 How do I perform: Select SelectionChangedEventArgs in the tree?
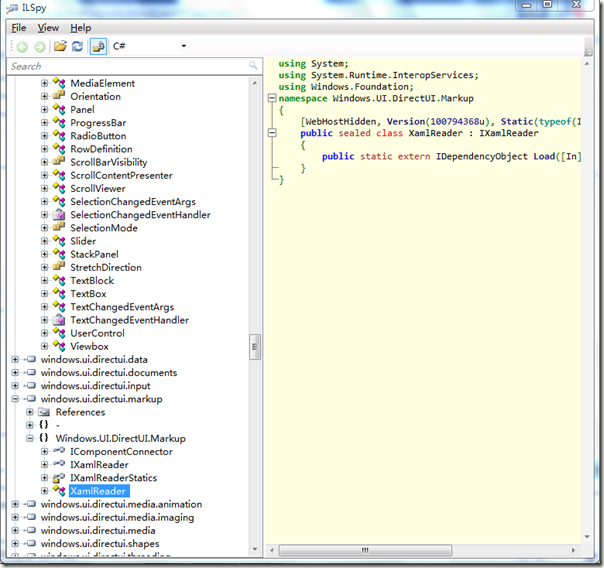click(x=133, y=201)
